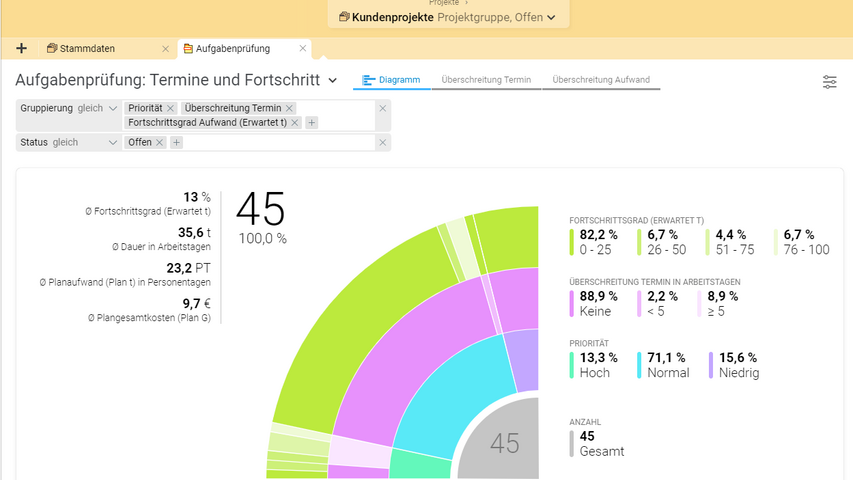The width and height of the screenshot is (853, 480).
Task: Remove the Überschreitung Termin grouping chip
Action: (290, 108)
